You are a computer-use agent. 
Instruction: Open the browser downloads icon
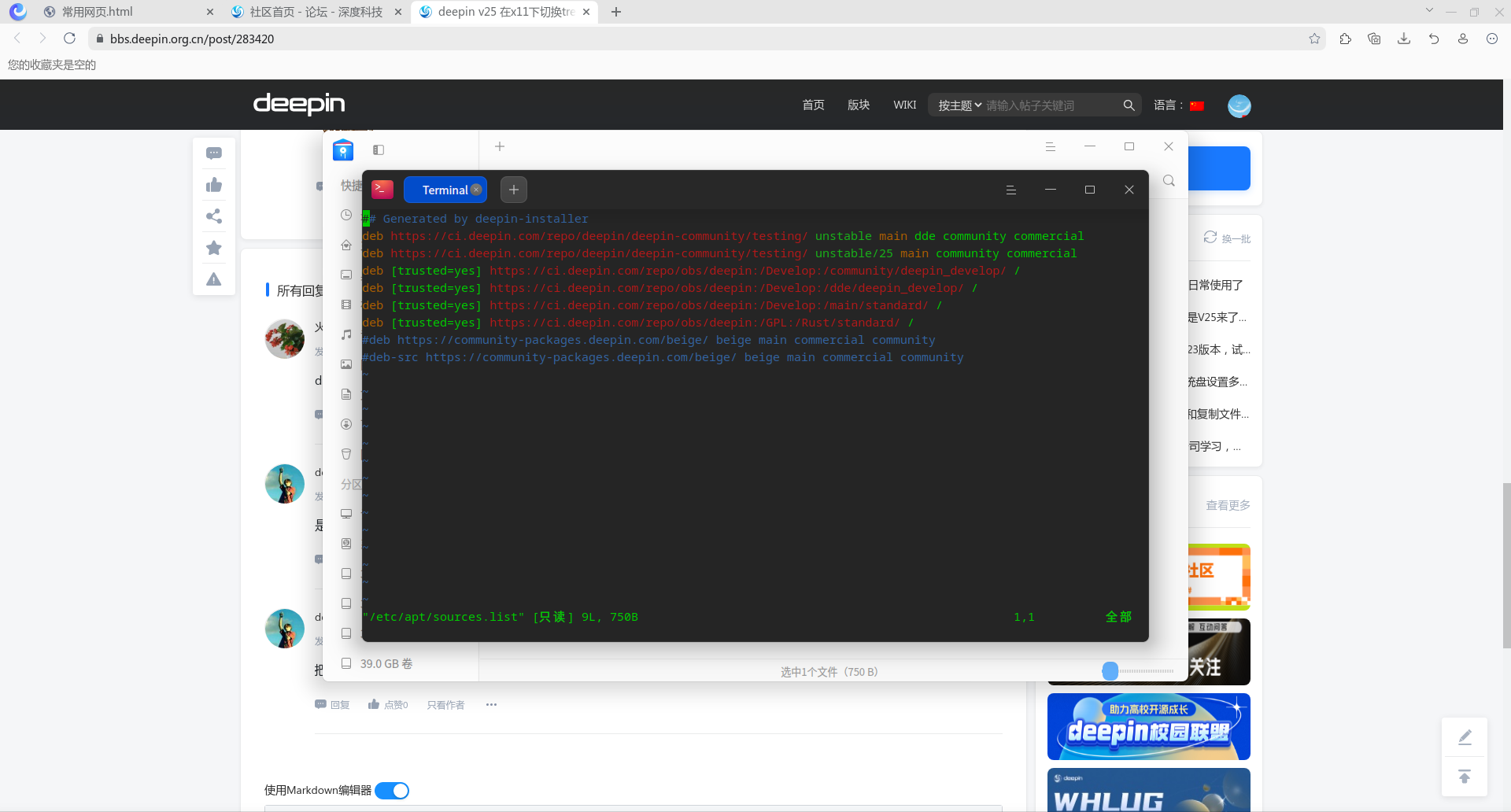[x=1404, y=39]
